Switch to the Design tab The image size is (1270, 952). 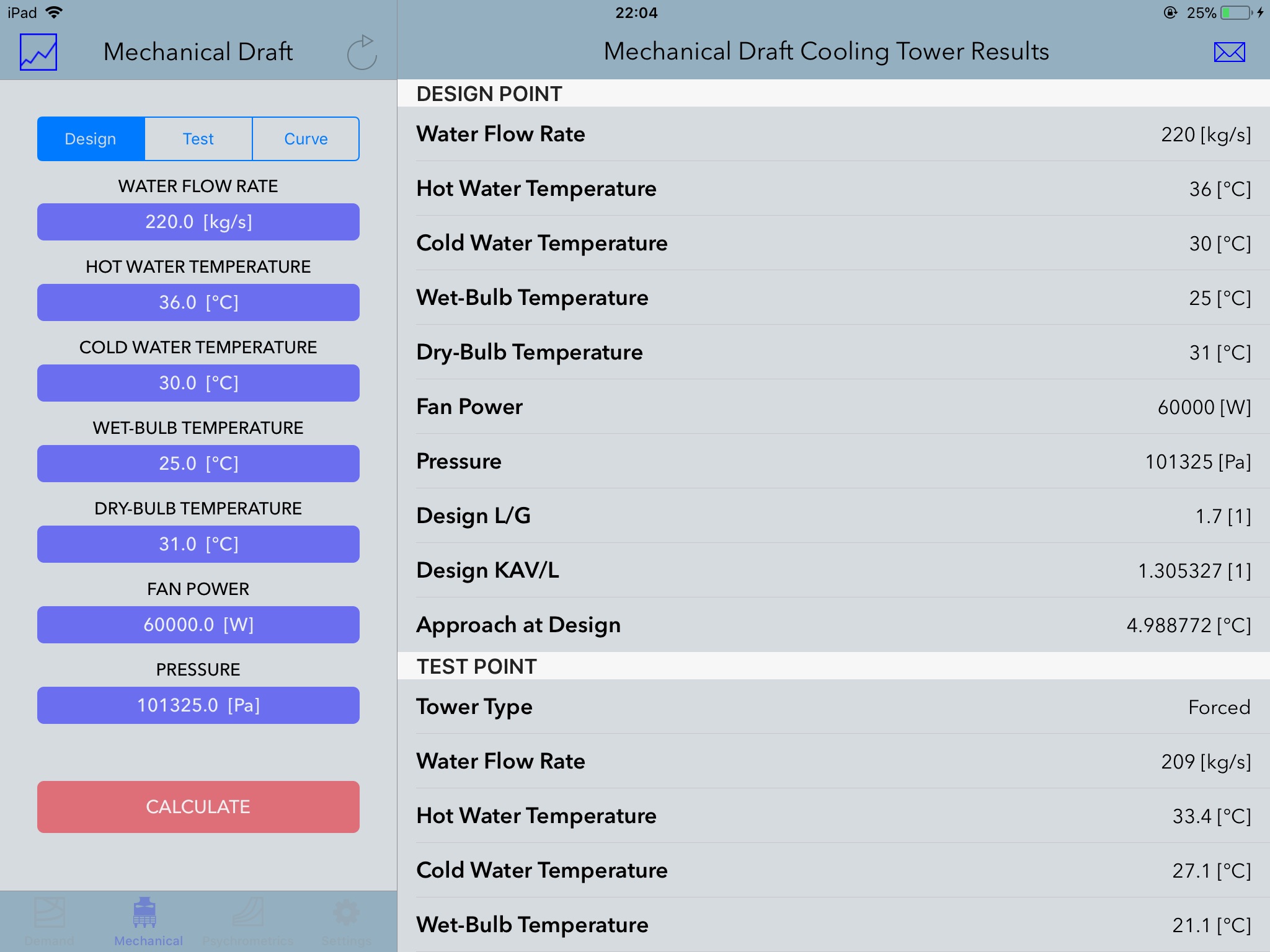pos(90,139)
